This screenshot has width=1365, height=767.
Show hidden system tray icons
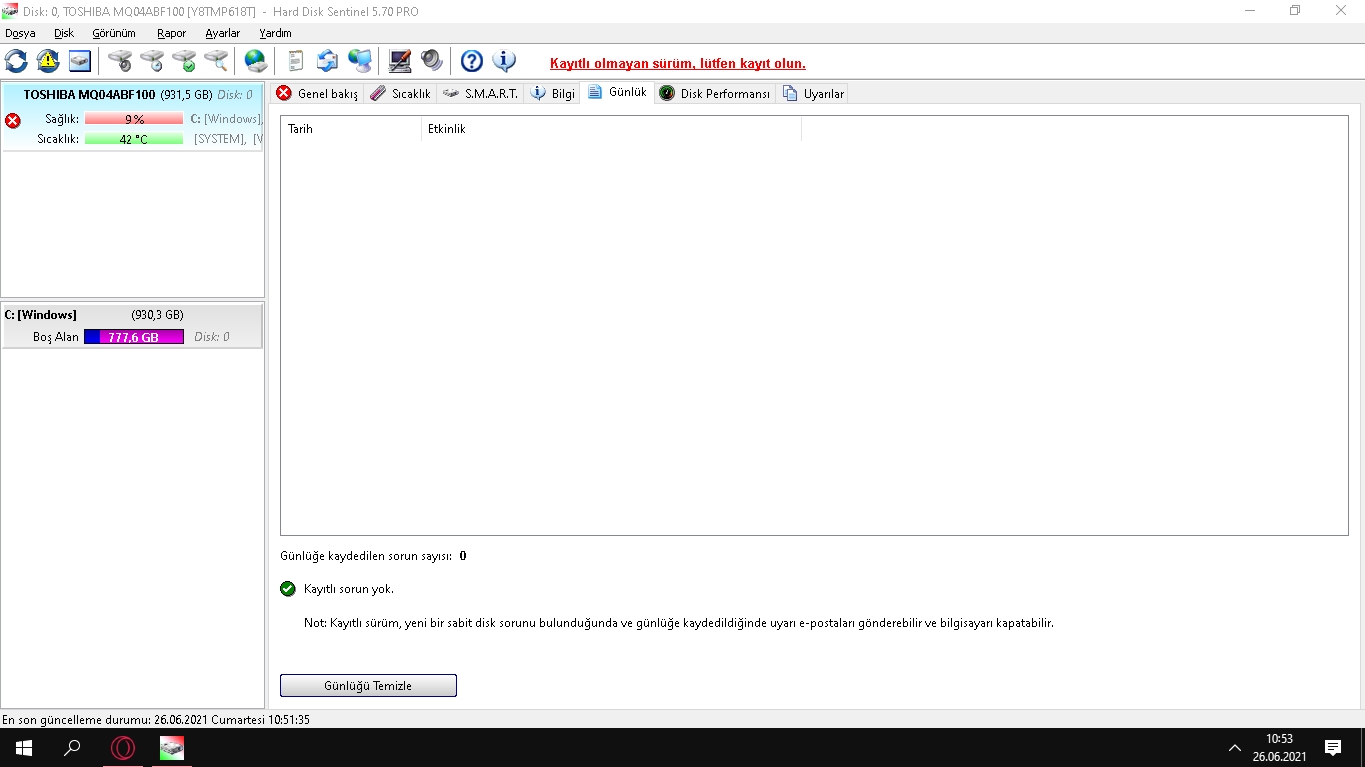(x=1234, y=748)
